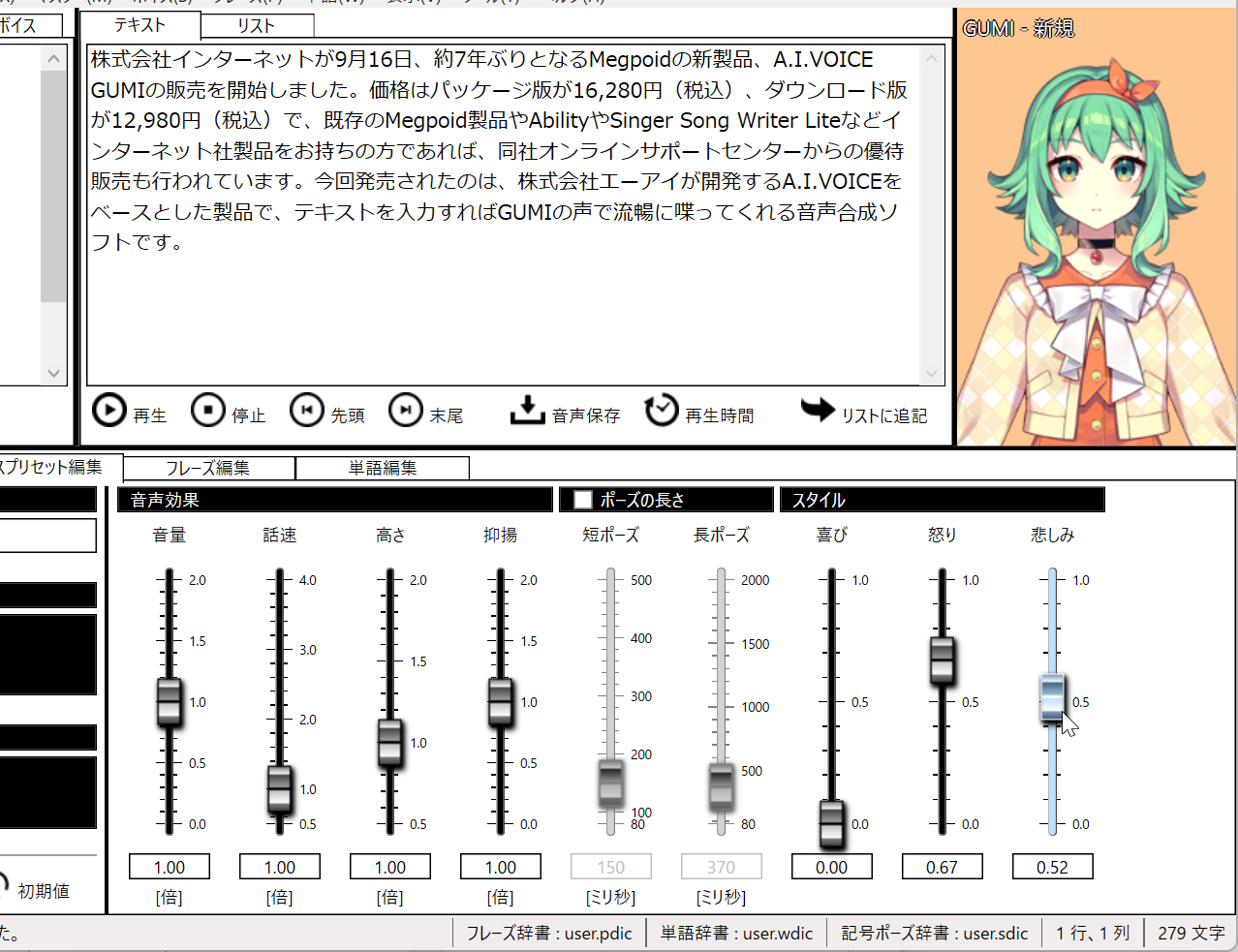
Task: Open the 単語編集 tab
Action: click(383, 469)
